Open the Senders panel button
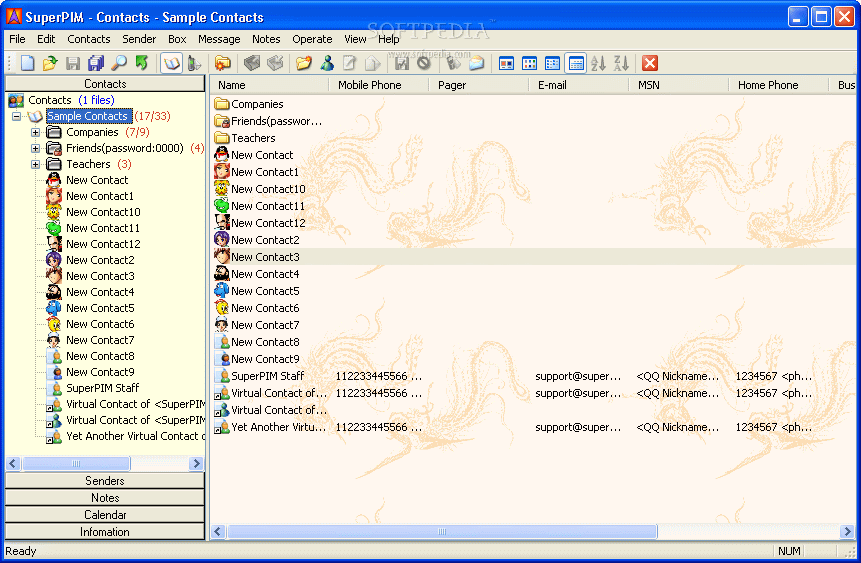861x563 pixels. coord(105,481)
